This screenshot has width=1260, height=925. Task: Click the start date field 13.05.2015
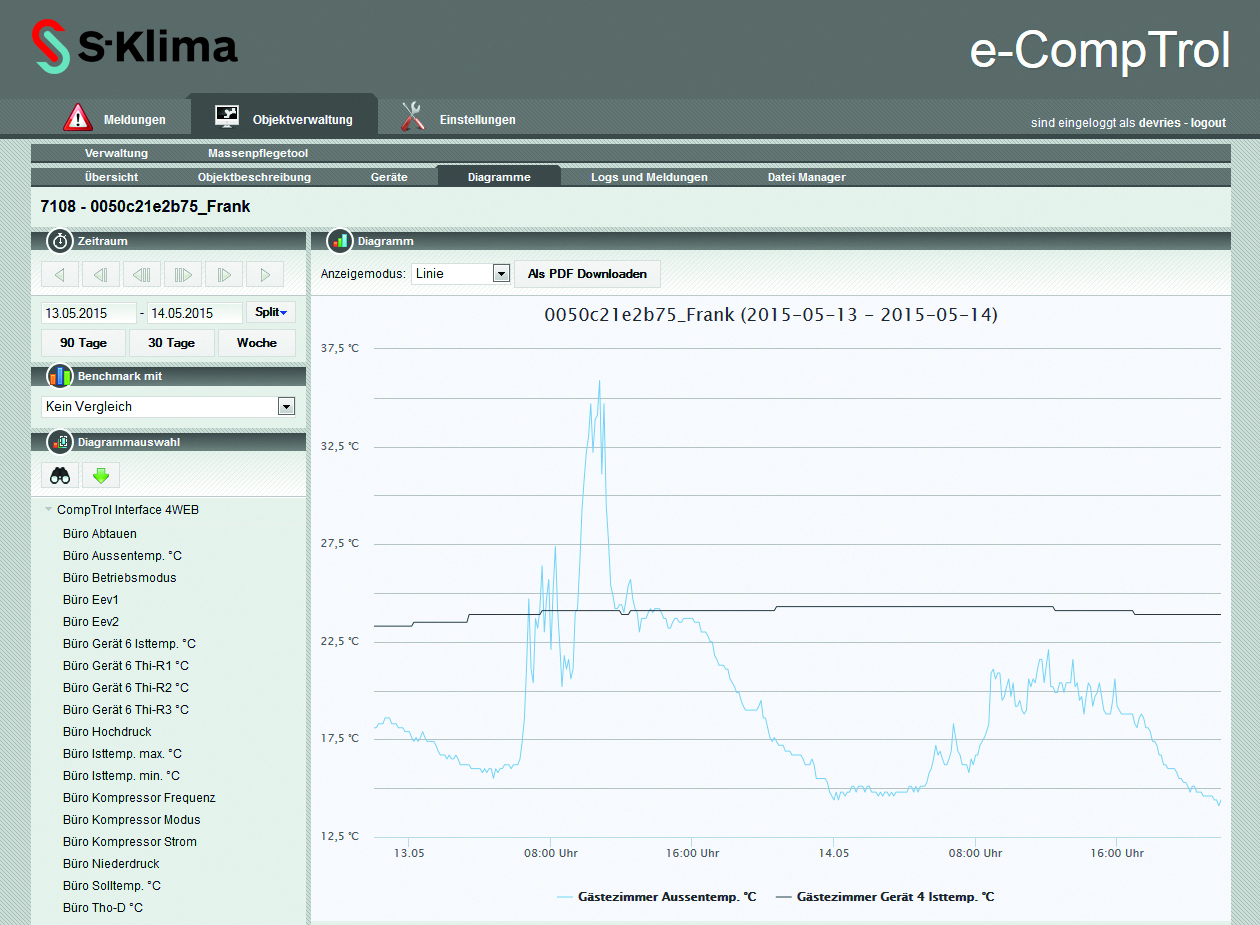pos(88,313)
